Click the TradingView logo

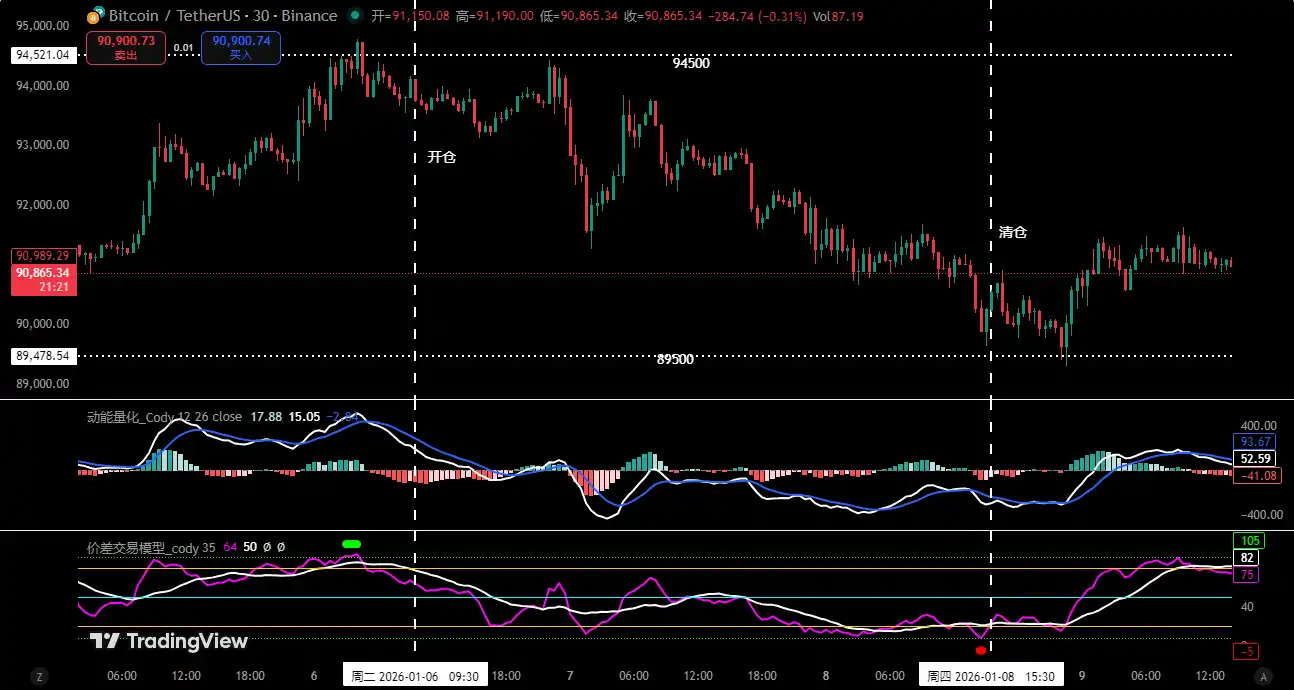tap(168, 641)
